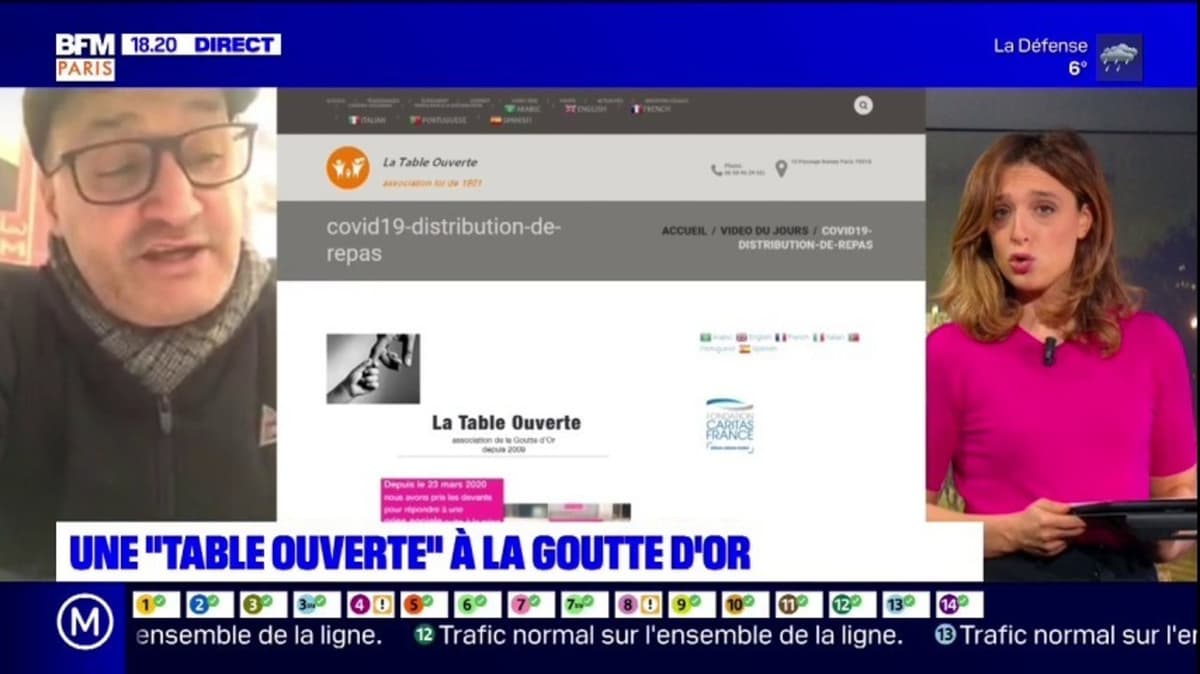Click the 'covid19-distribution-de-repas' page title
1200x674 pixels.
443,240
